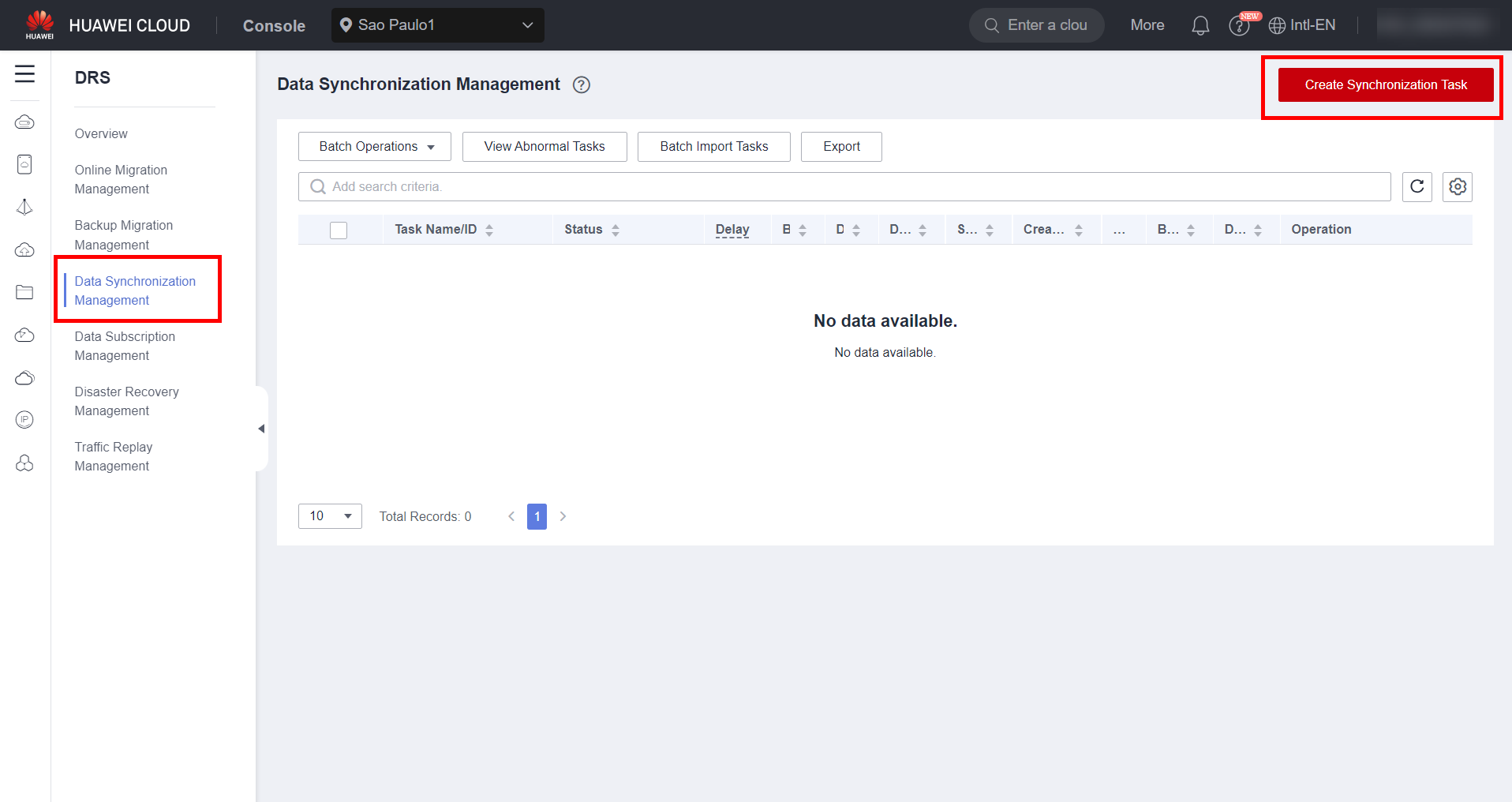Click help icon beside Data Synchronization Management title
The width and height of the screenshot is (1512, 802).
tap(582, 84)
